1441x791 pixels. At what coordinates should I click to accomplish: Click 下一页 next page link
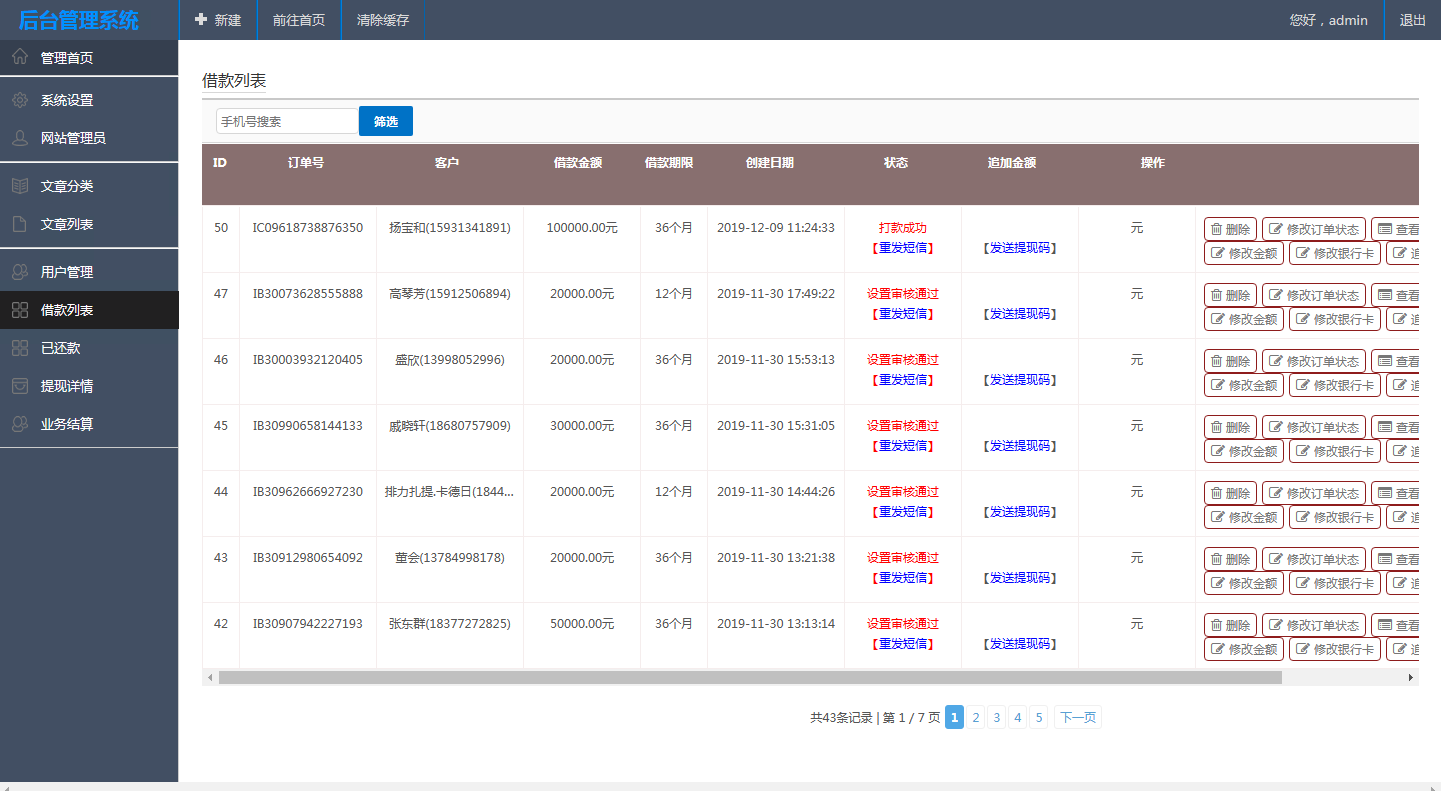tap(1078, 717)
